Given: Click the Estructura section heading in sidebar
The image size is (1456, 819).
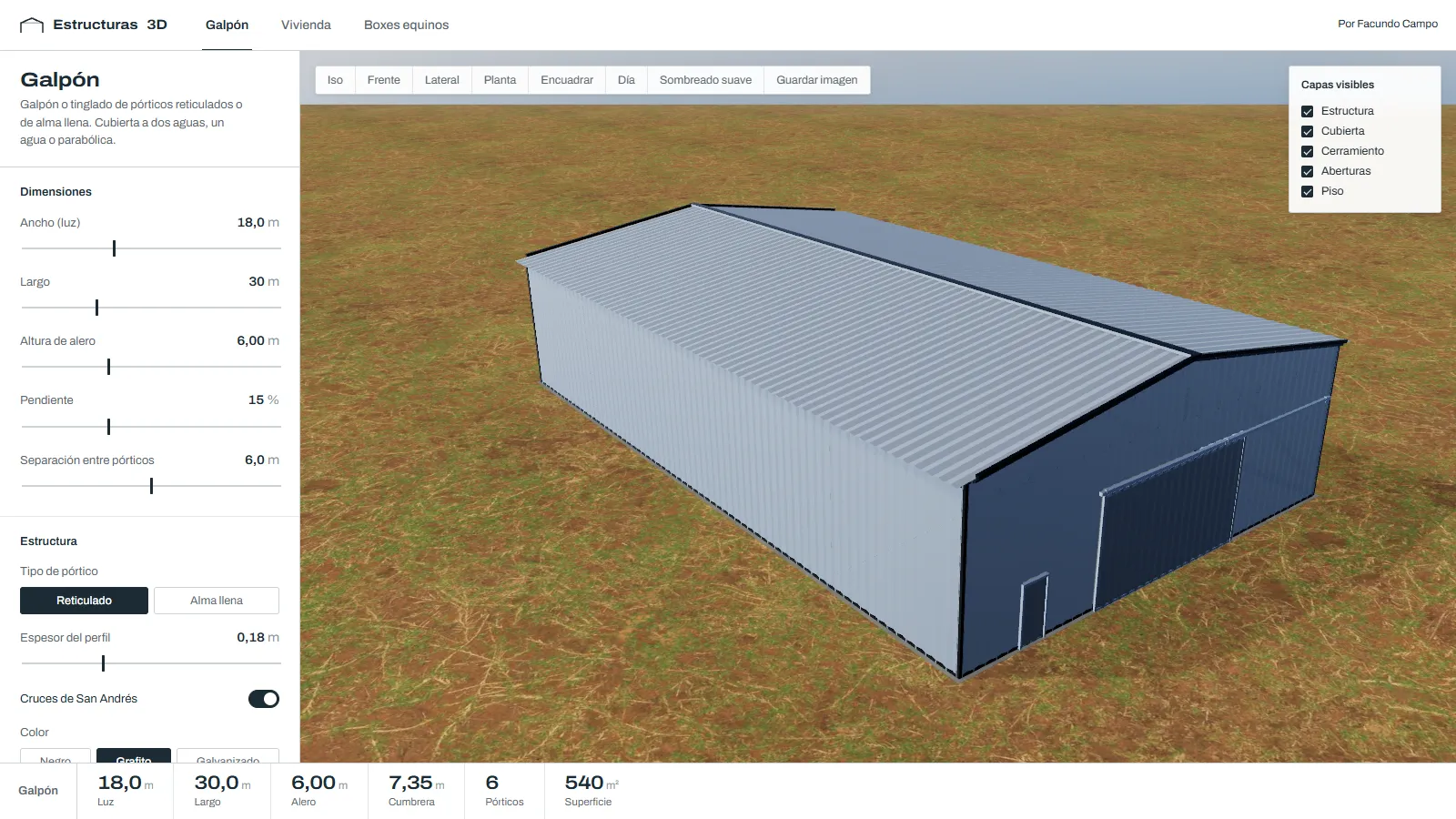Looking at the screenshot, I should pyautogui.click(x=48, y=541).
